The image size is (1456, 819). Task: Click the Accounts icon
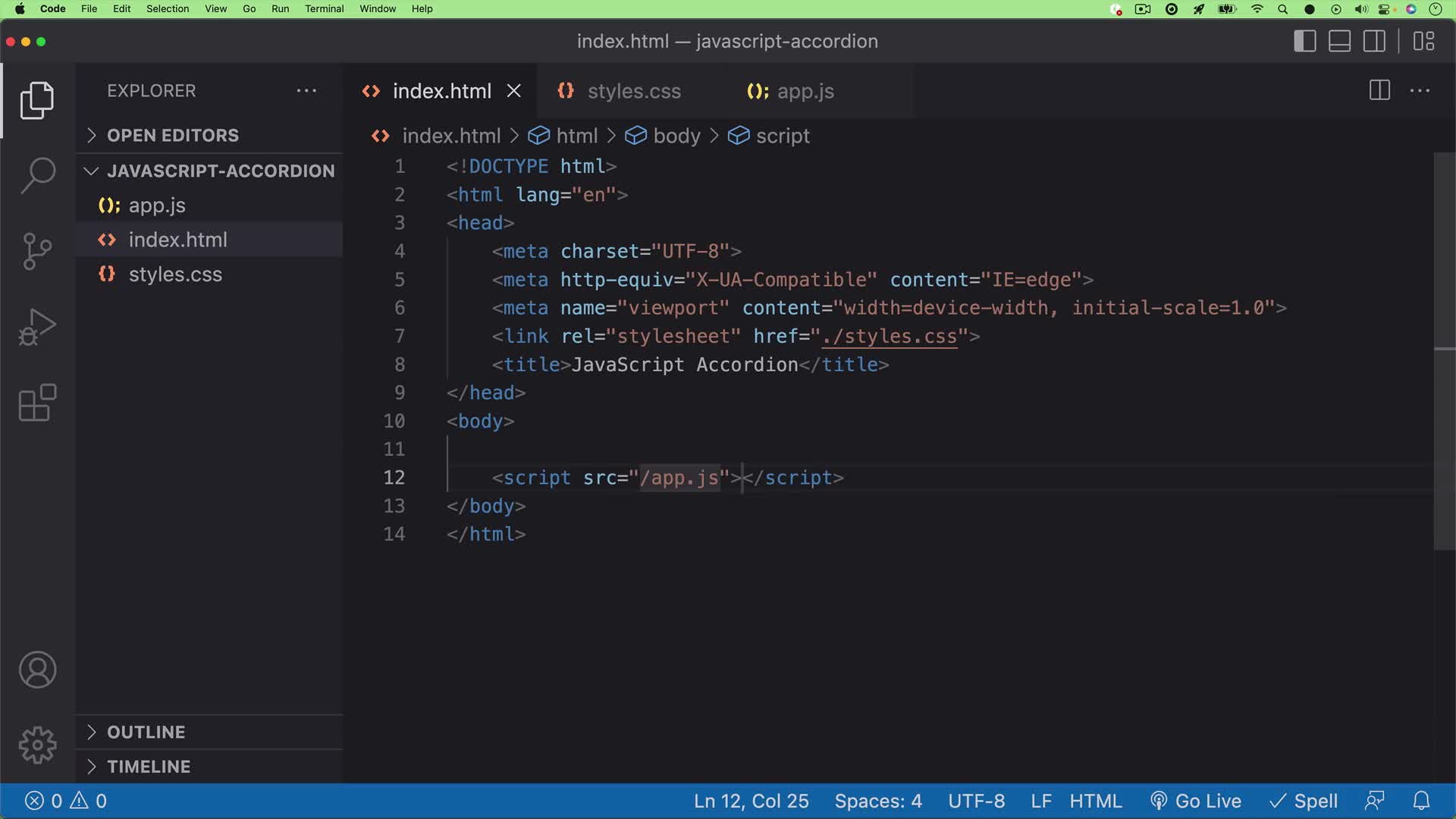(36, 670)
